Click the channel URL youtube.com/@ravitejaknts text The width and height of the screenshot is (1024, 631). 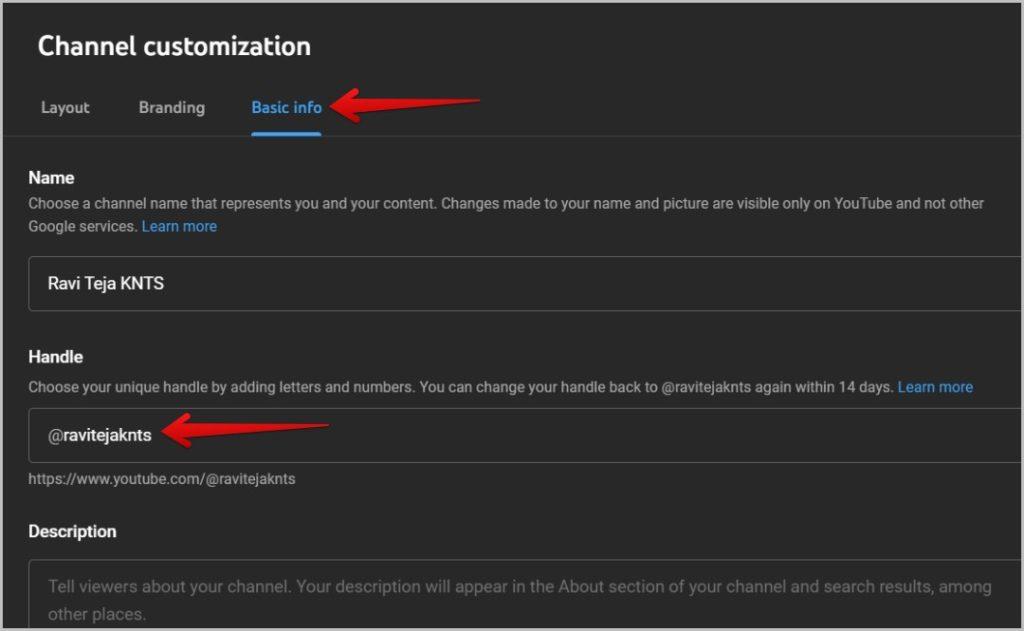tap(161, 479)
